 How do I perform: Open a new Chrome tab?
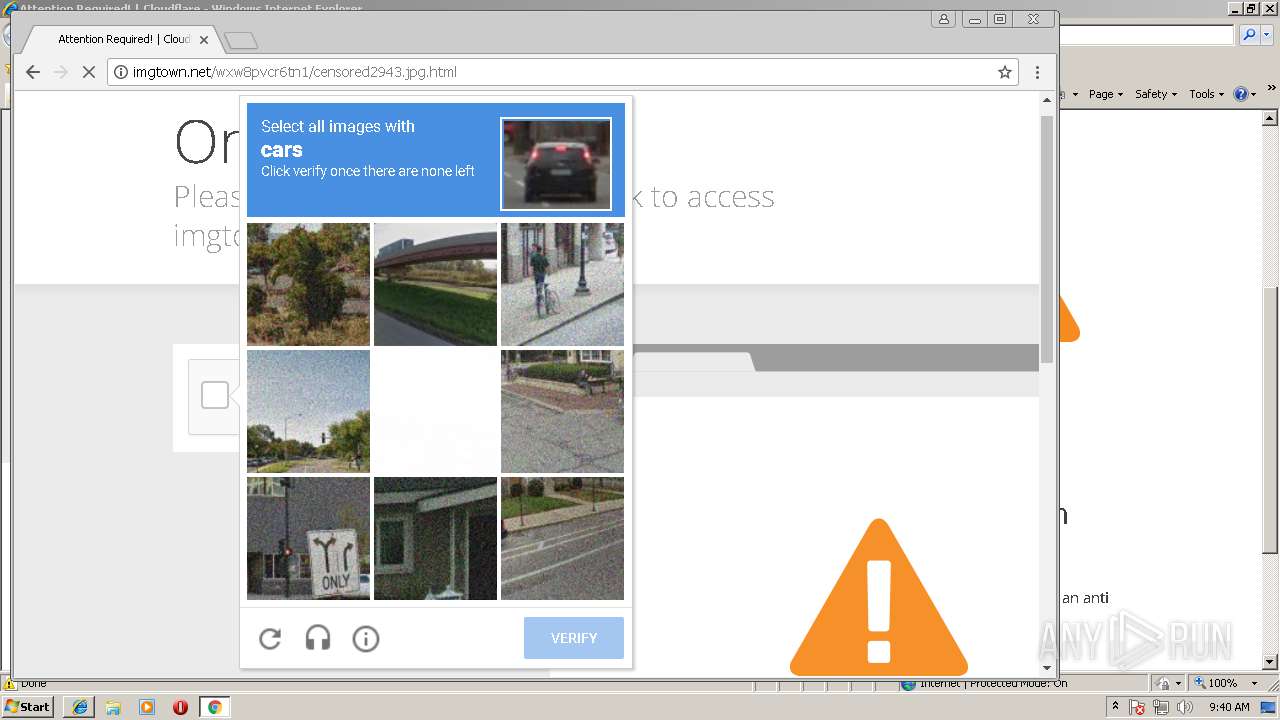pyautogui.click(x=241, y=41)
